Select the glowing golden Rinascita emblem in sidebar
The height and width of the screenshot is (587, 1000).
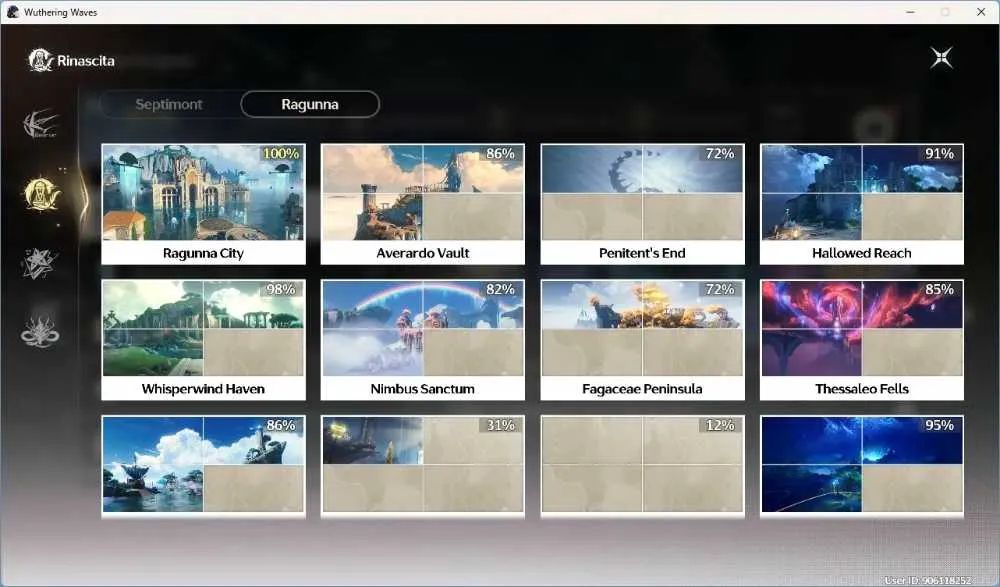pyautogui.click(x=40, y=194)
